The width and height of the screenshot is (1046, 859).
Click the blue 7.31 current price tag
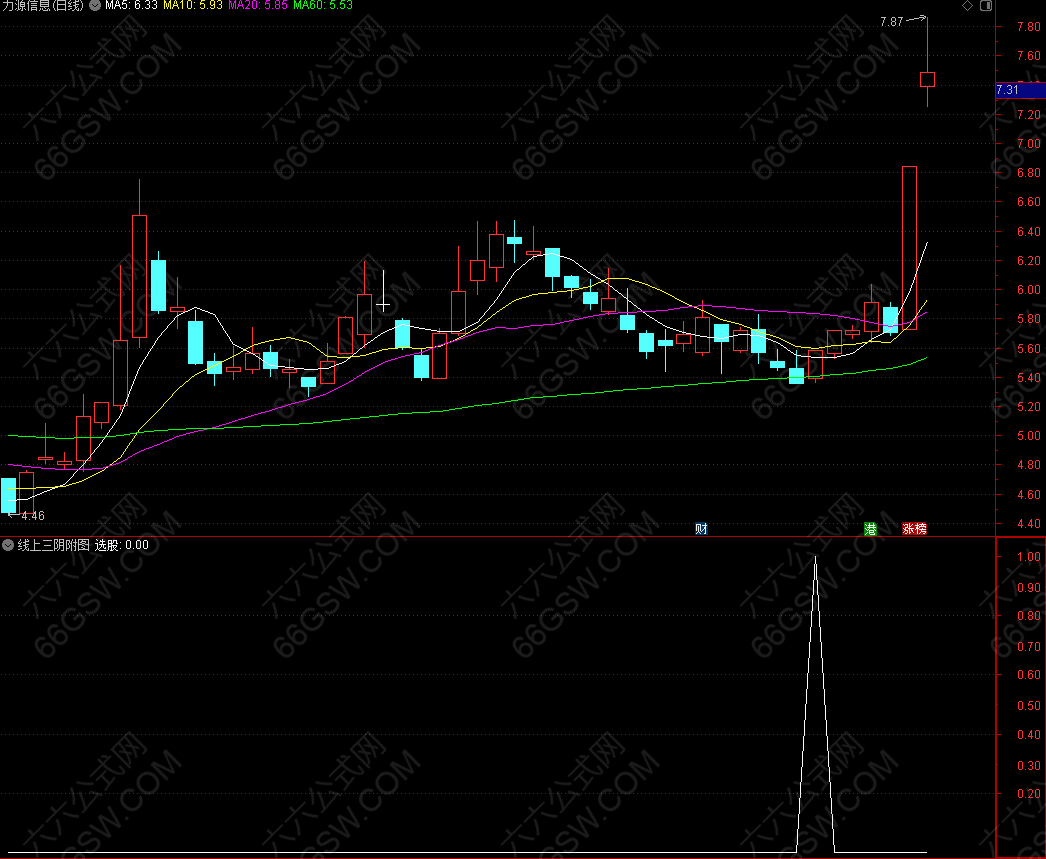[x=1020, y=89]
